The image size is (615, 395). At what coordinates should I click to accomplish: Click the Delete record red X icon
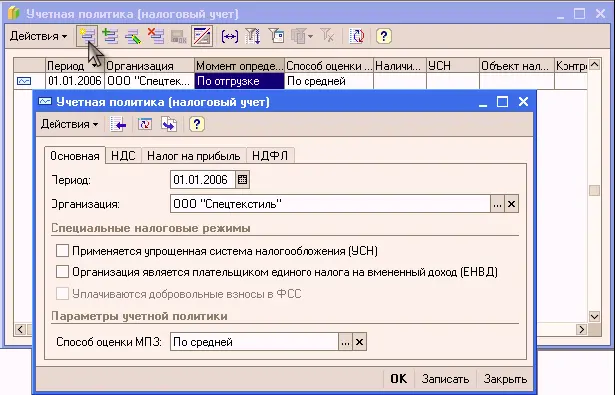click(x=156, y=36)
